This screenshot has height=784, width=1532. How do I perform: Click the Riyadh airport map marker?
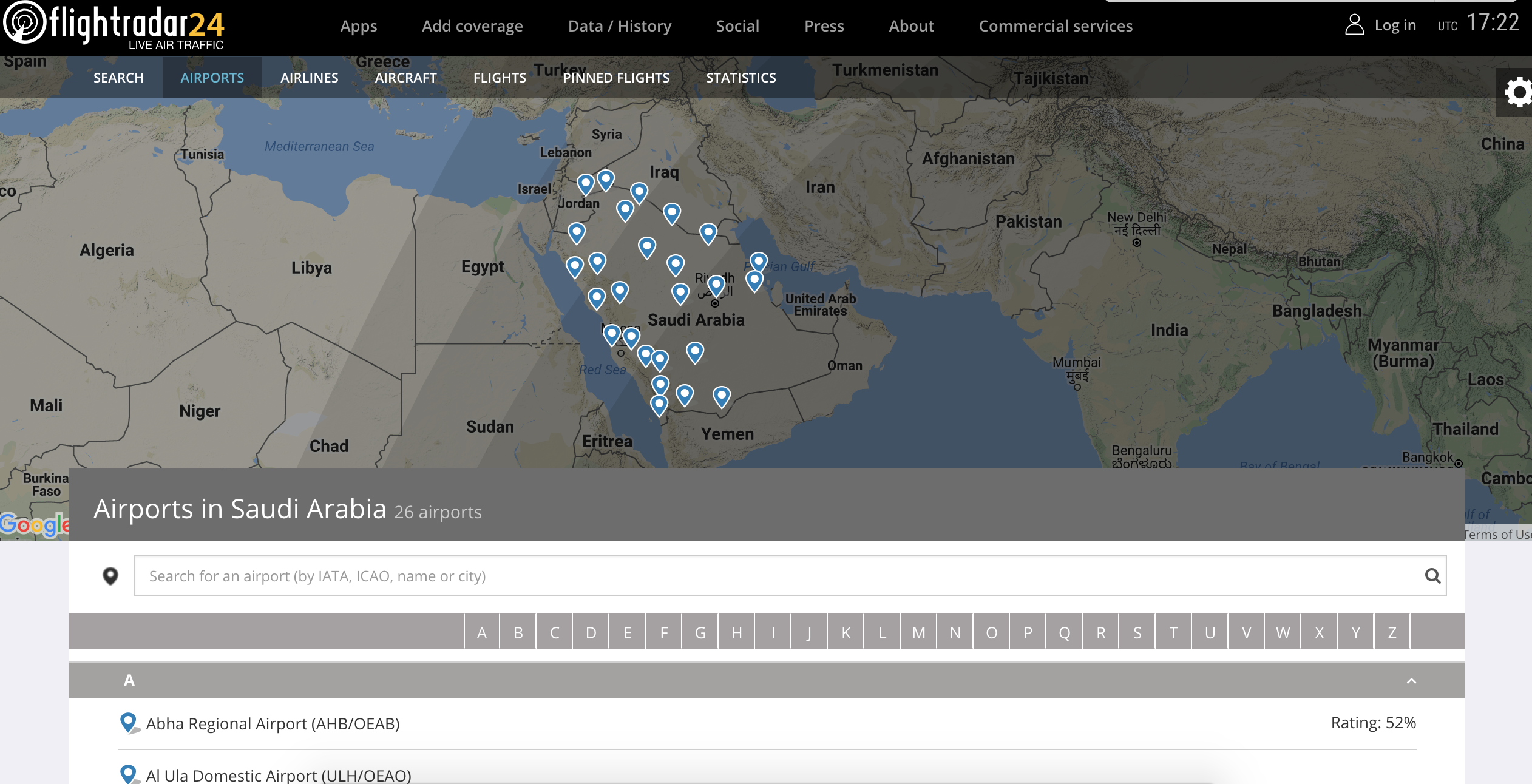click(716, 284)
